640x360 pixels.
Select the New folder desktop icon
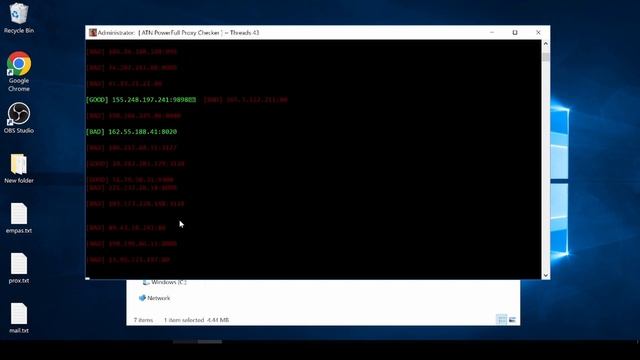coord(19,169)
